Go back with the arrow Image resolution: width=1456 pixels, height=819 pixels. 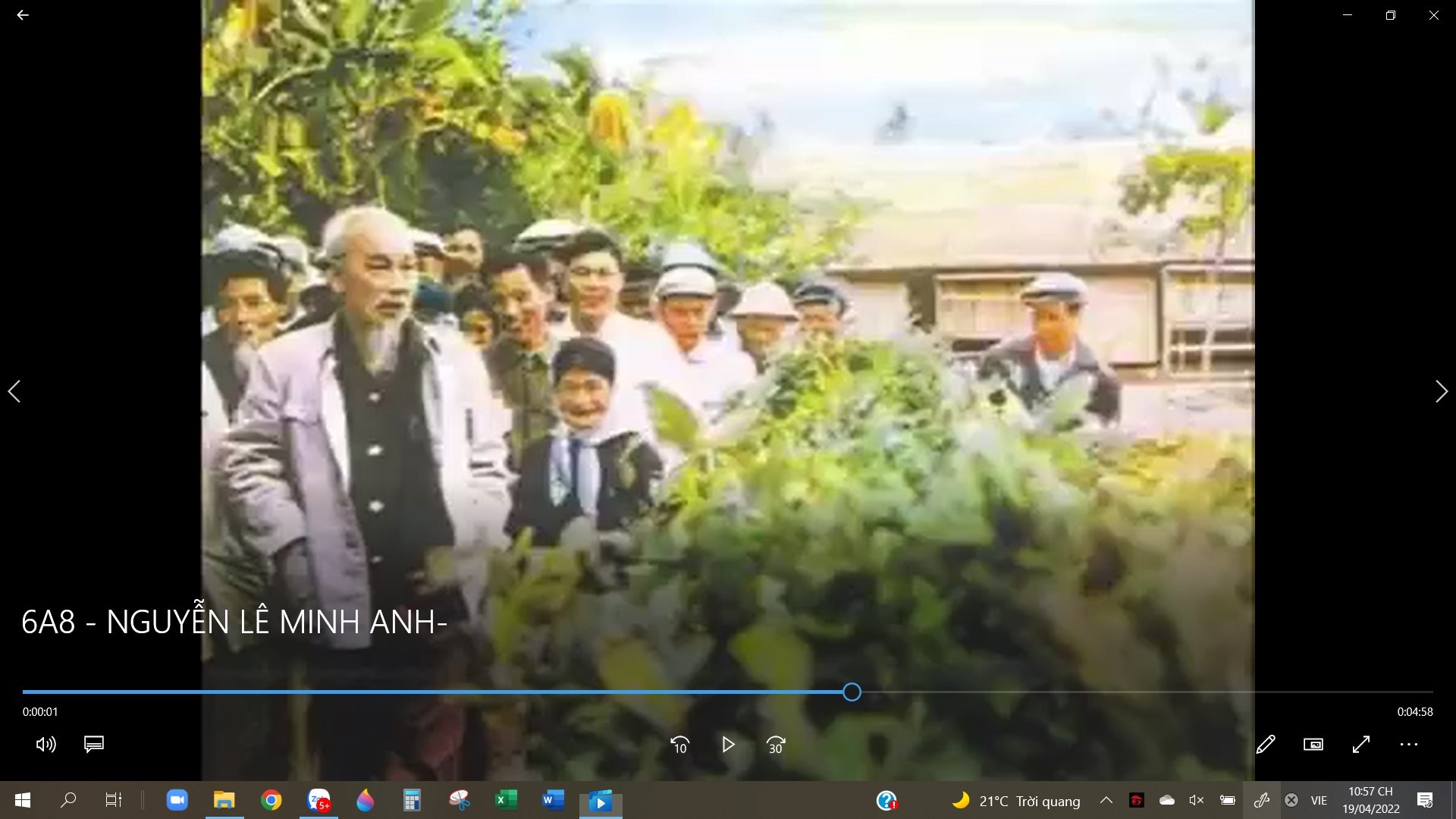tap(23, 15)
